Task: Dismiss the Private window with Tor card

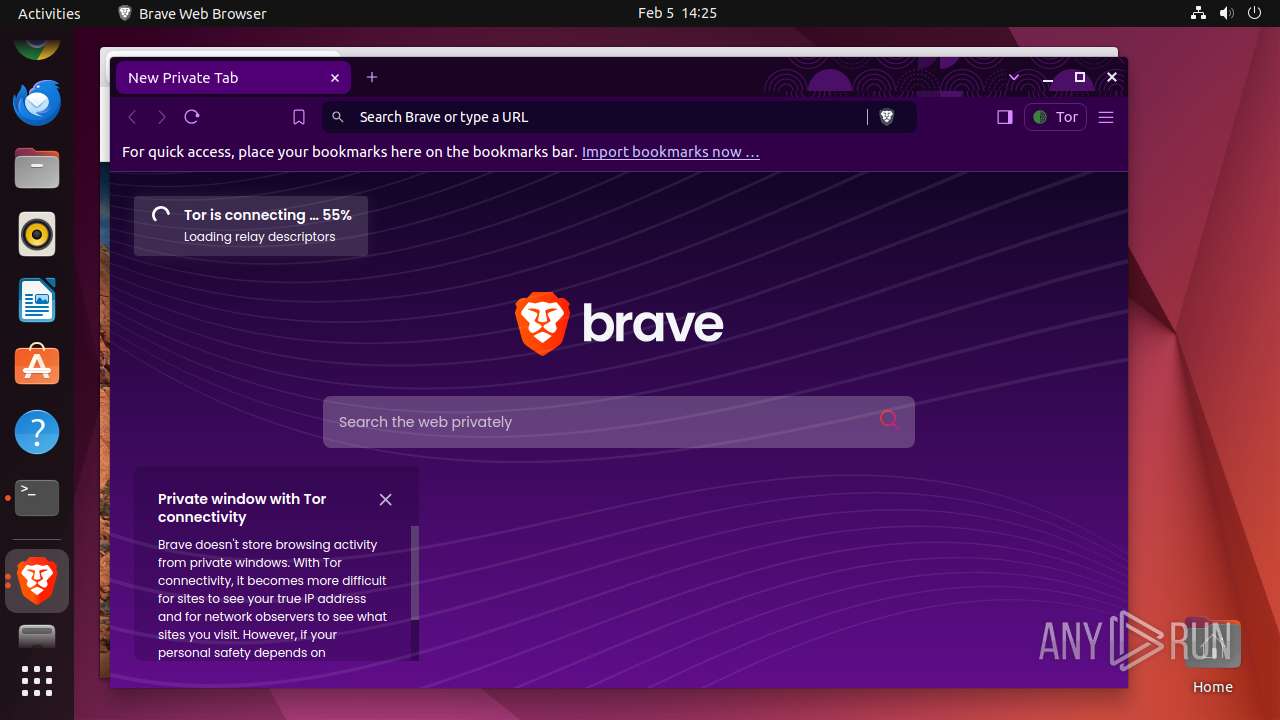Action: [386, 499]
